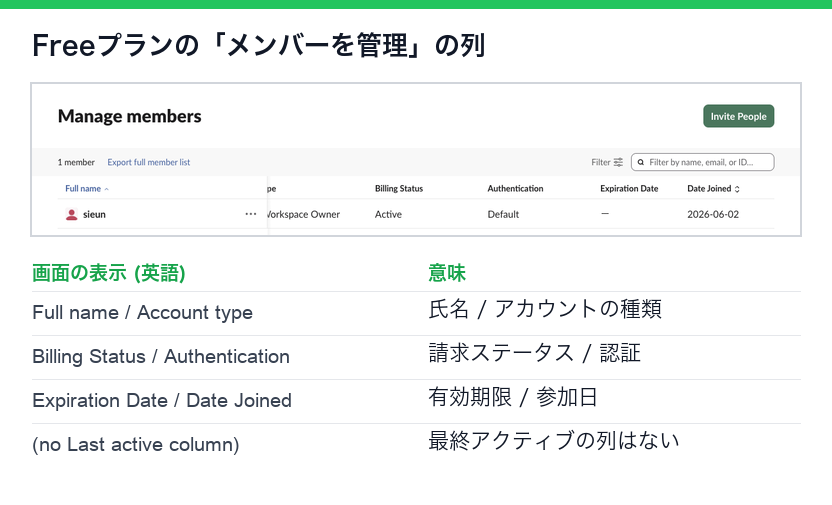832x505 pixels.
Task: Click the Expiration Date / Date Joined row text
Action: coord(162,400)
